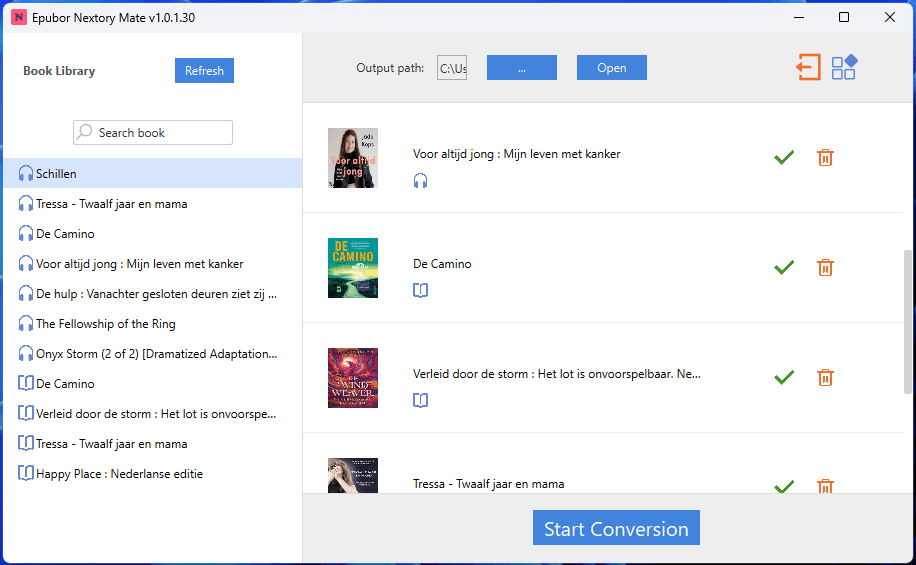
Task: Remove Verleid door de storm with trash icon
Action: [x=825, y=377]
